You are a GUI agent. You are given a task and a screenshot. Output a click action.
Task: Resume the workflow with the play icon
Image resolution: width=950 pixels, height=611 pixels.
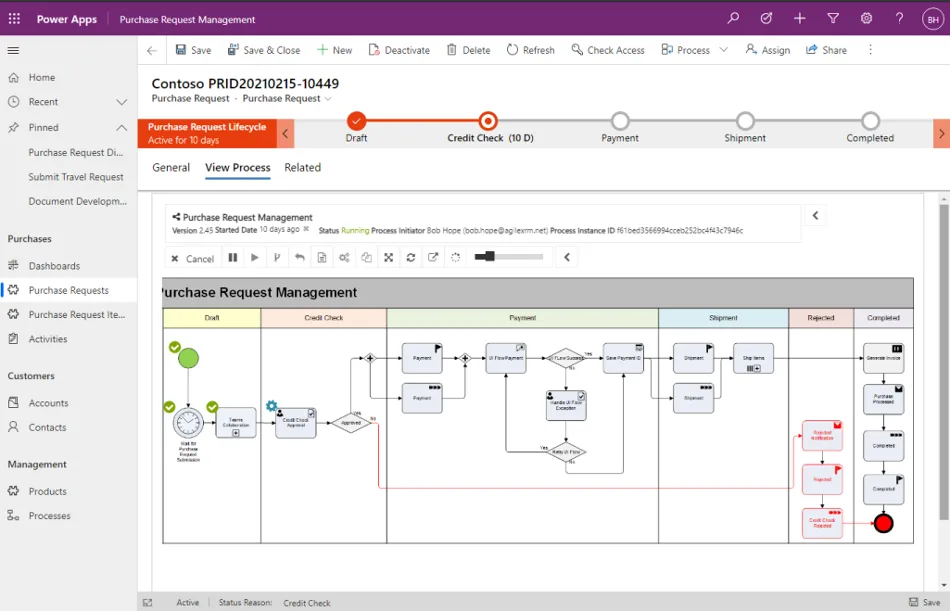pyautogui.click(x=255, y=257)
